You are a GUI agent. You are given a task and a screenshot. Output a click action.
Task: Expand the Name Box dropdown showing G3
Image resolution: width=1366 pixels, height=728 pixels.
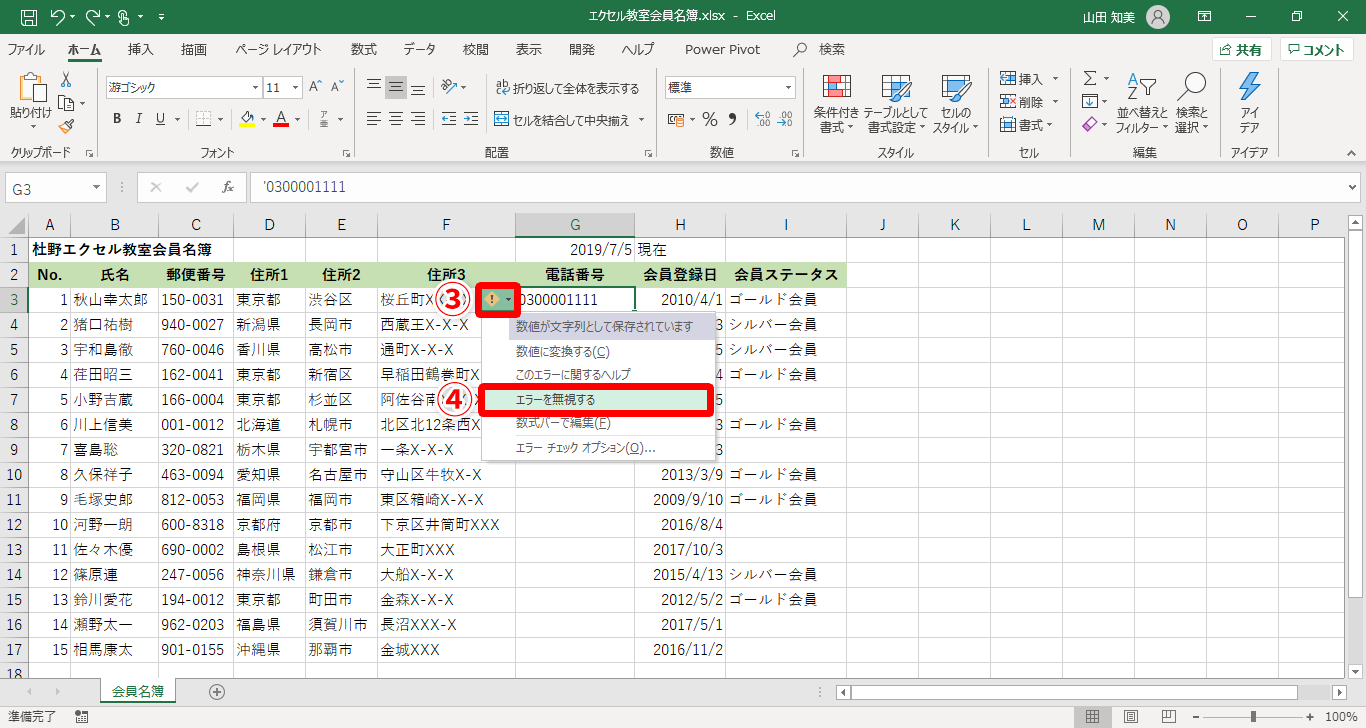[x=96, y=187]
